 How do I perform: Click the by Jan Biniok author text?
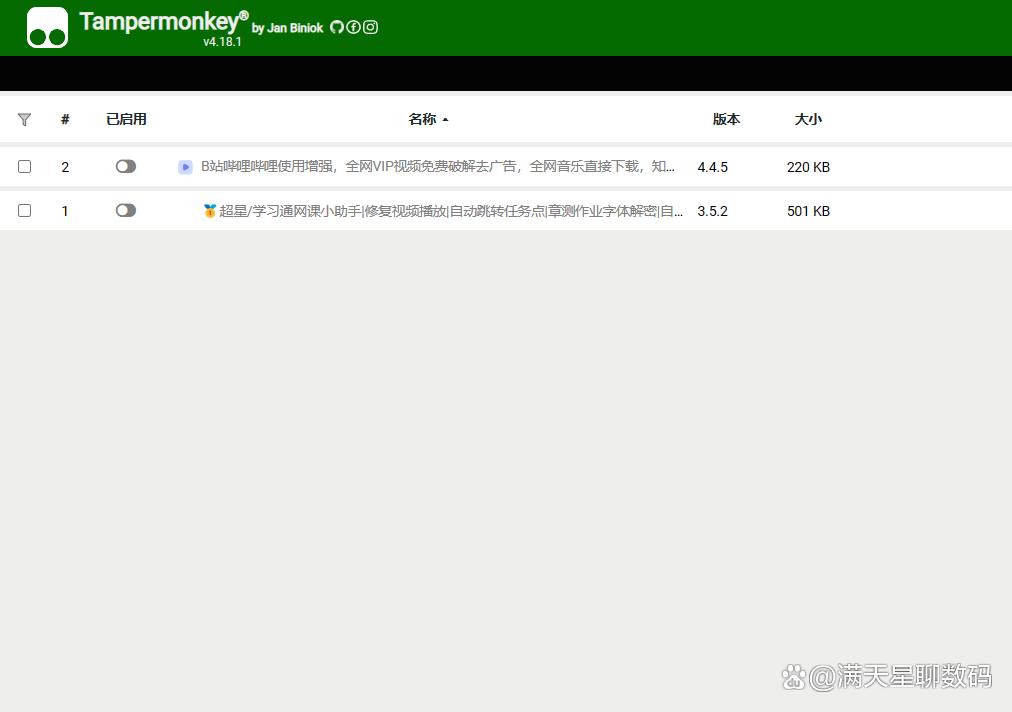287,28
